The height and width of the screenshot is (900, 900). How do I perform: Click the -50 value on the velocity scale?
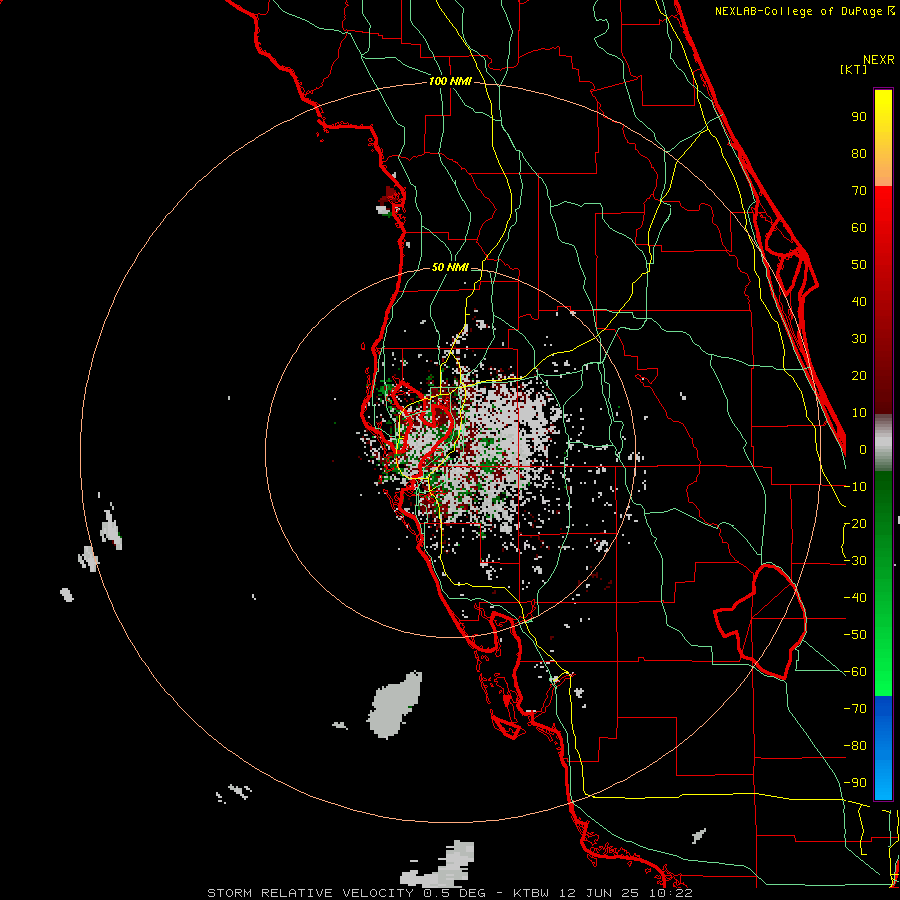point(855,635)
